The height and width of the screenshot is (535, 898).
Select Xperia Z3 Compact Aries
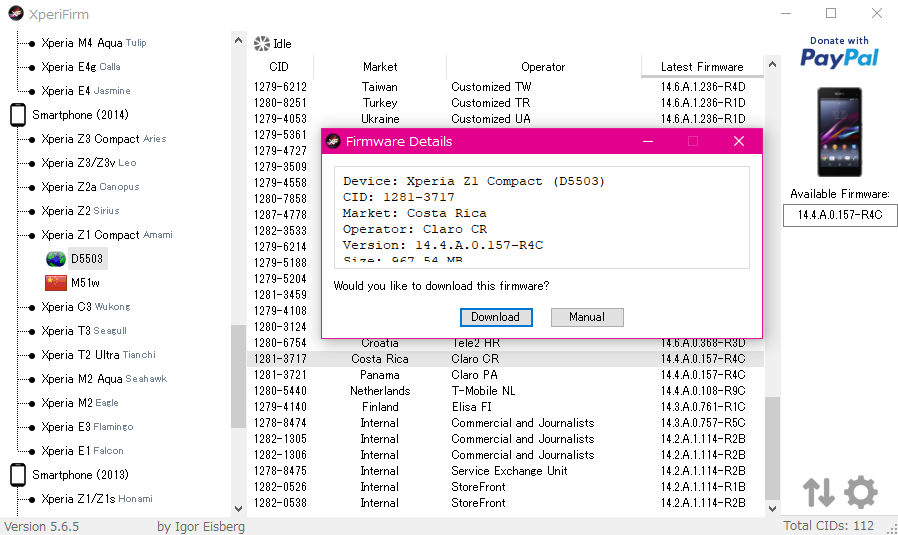coord(104,139)
